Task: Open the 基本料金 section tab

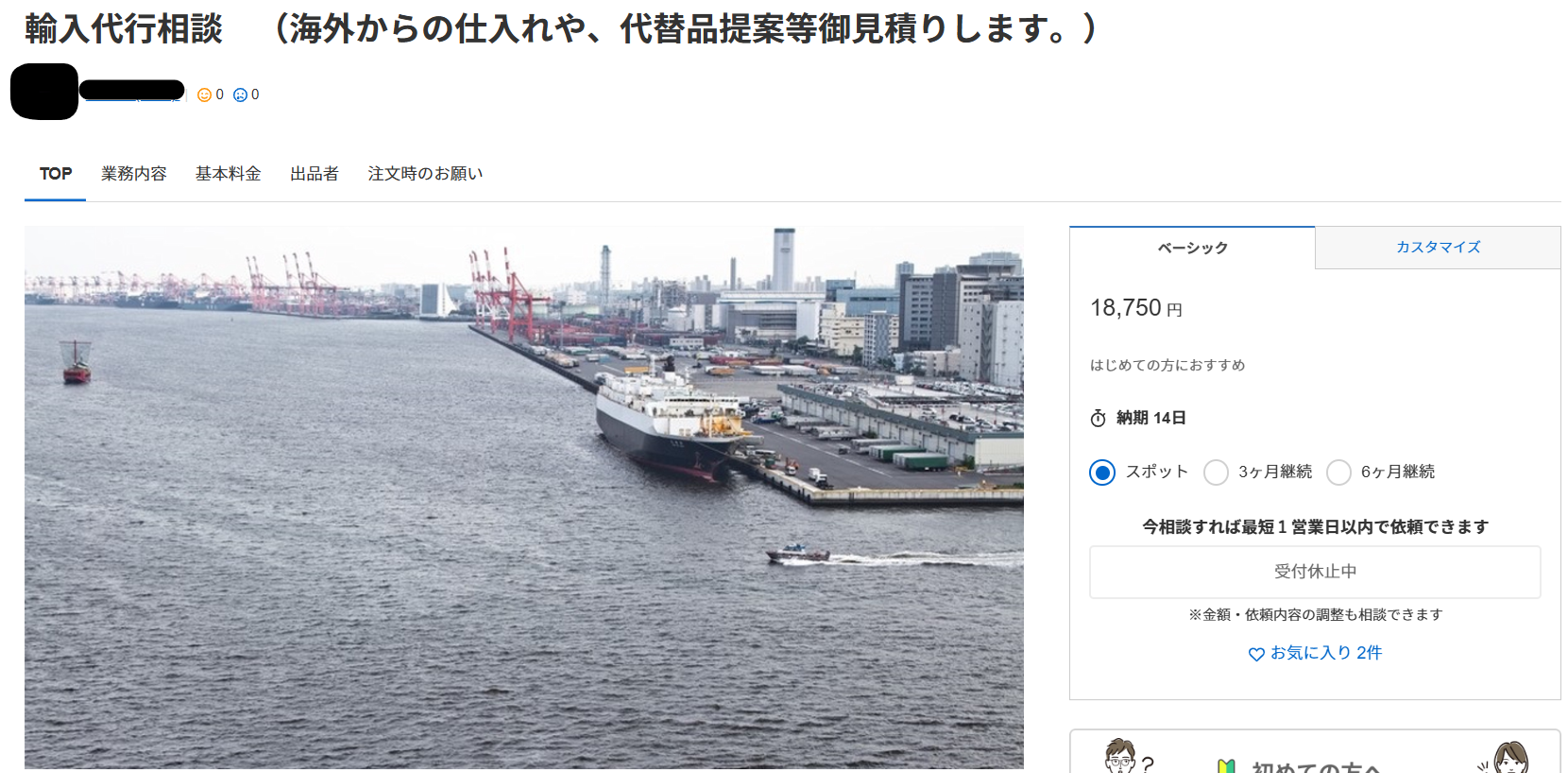Action: pos(228,174)
